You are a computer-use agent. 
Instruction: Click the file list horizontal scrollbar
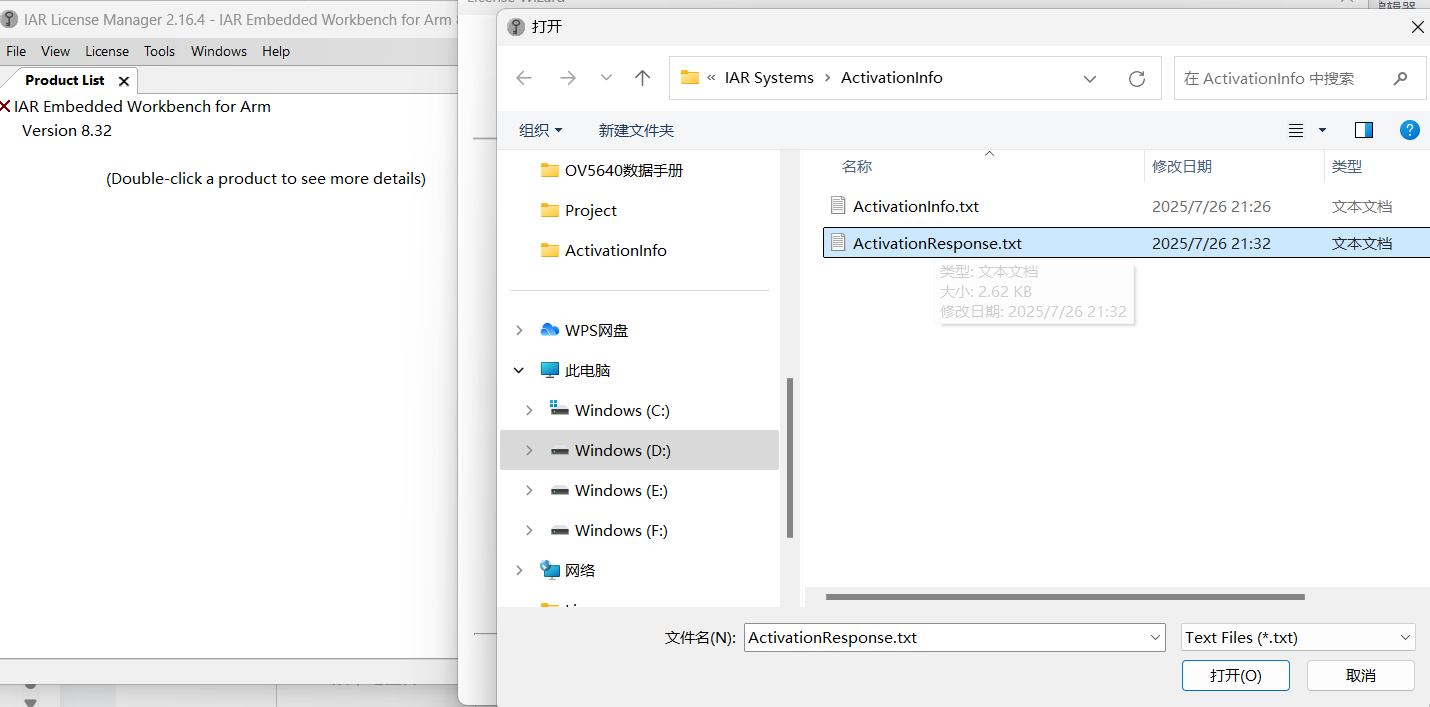pos(1065,597)
